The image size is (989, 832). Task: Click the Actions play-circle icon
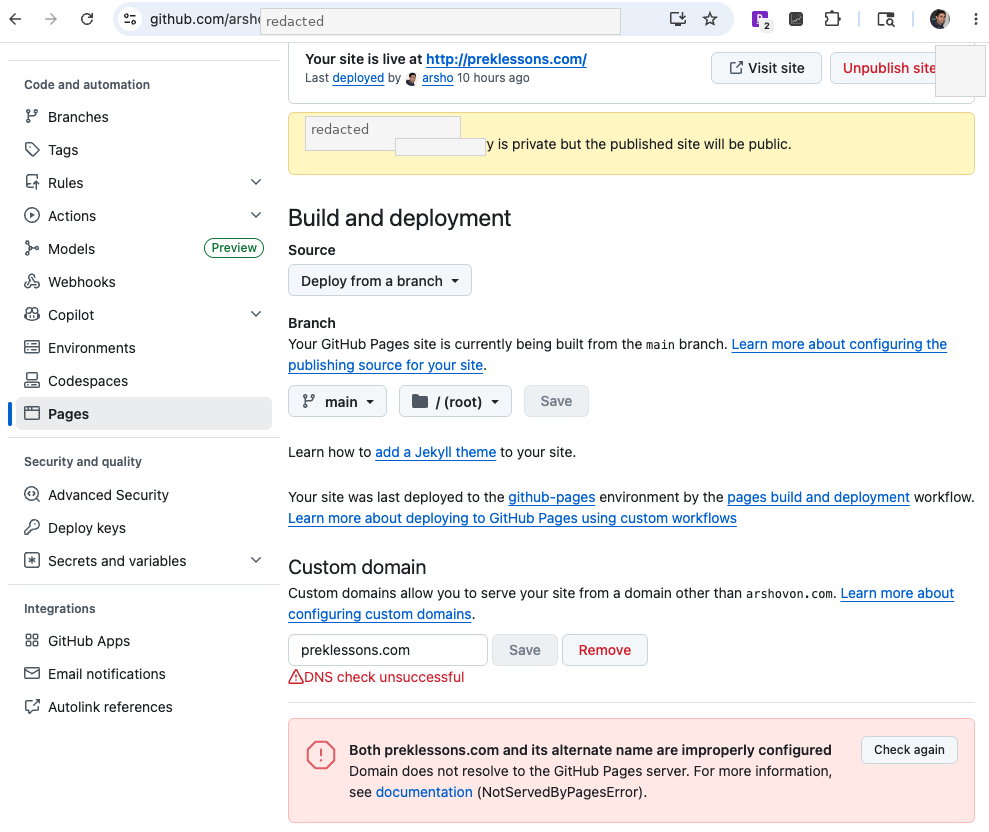[x=32, y=215]
